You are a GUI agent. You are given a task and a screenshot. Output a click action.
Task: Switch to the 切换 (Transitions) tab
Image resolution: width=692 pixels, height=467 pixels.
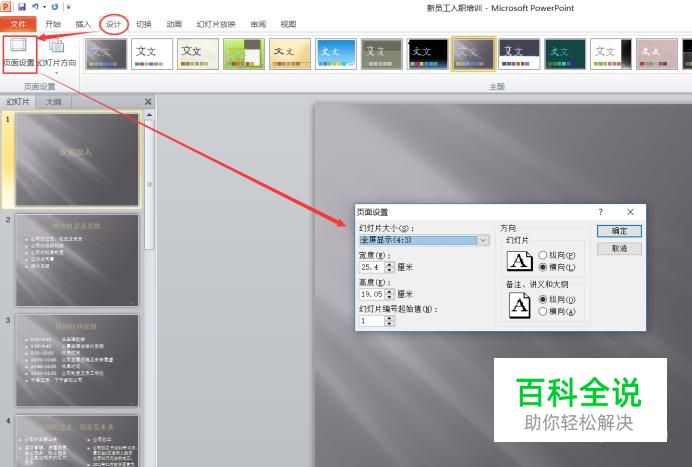[144, 24]
